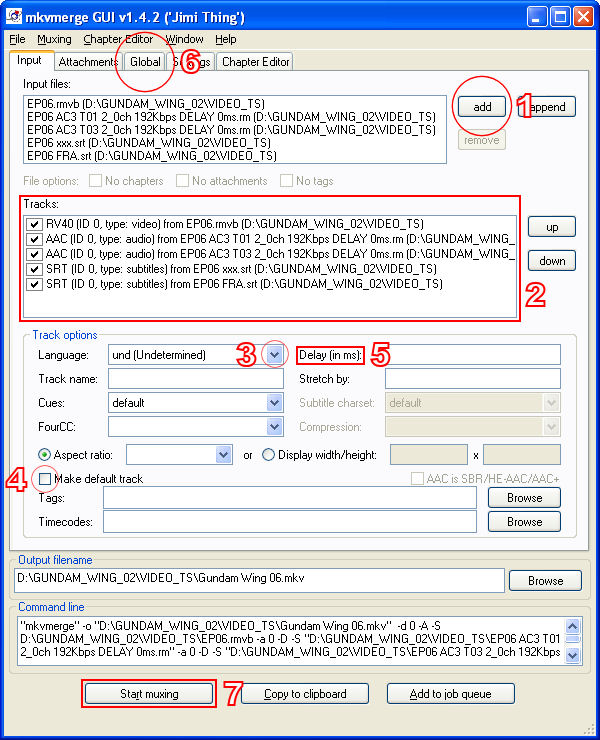Minimize the mkvmerge GUI window
Viewport: 600px width, 740px height.
tap(537, 17)
